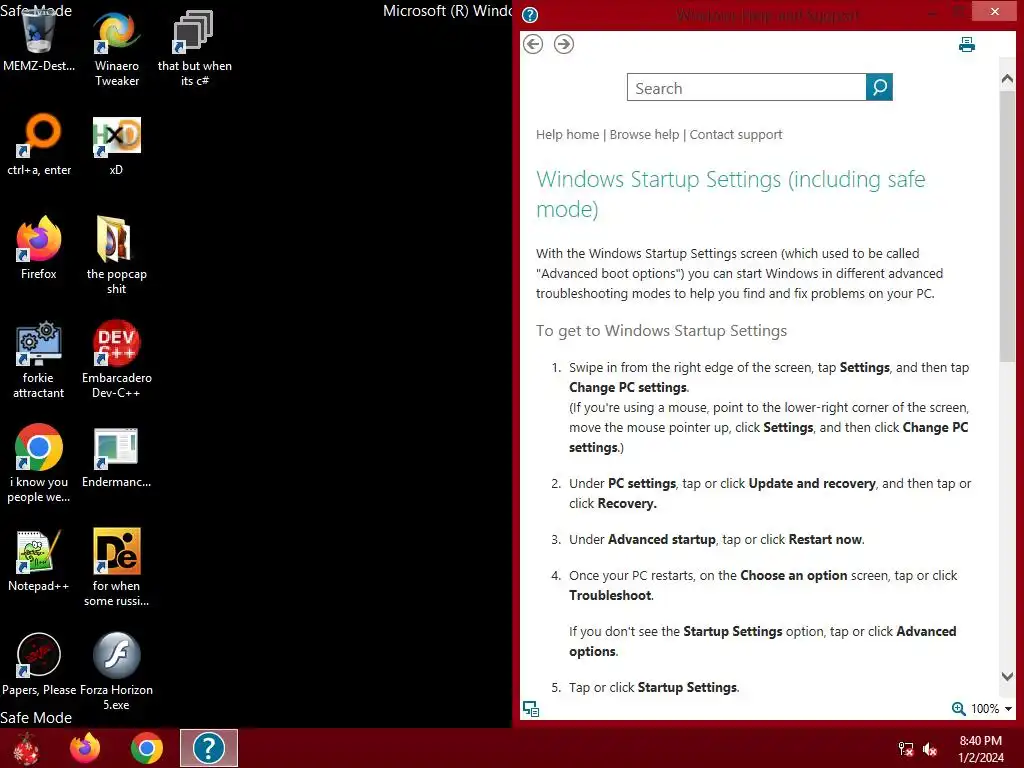The width and height of the screenshot is (1024, 768).
Task: Open Firefox from the taskbar
Action: [86, 748]
